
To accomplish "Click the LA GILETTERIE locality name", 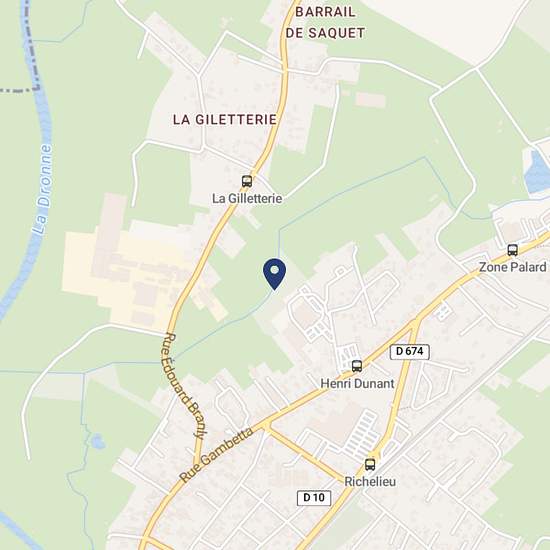I will [225, 120].
